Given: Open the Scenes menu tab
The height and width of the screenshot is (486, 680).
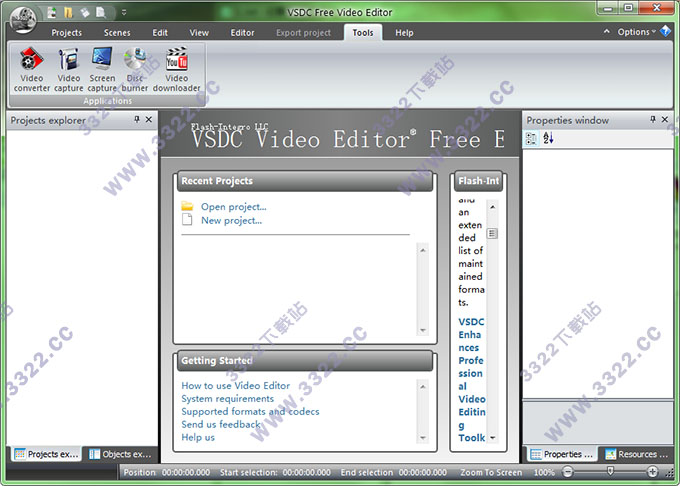Looking at the screenshot, I should point(117,33).
